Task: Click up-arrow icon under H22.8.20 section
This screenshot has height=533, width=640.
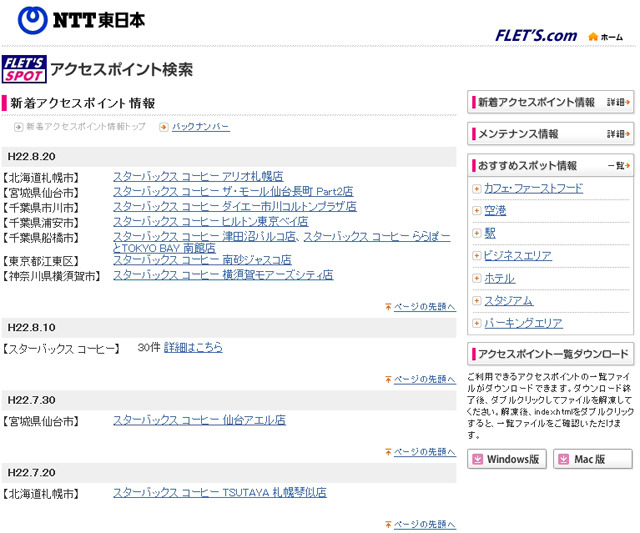Action: tap(388, 307)
